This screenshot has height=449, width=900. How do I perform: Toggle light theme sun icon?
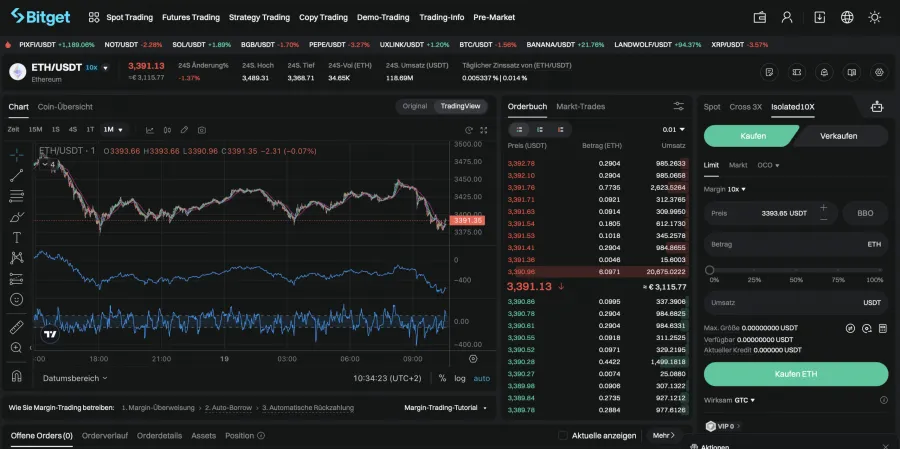click(875, 17)
